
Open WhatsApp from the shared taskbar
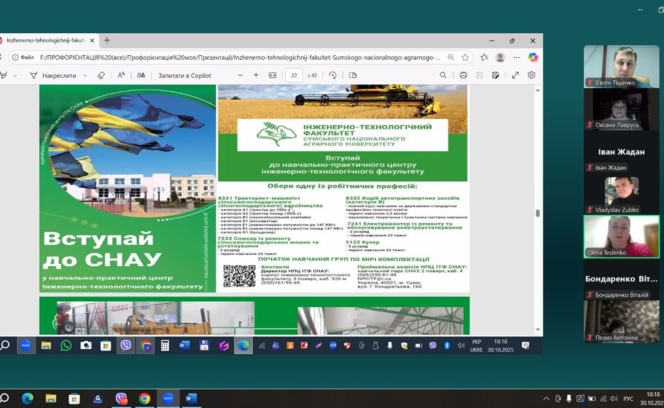[x=66, y=345]
